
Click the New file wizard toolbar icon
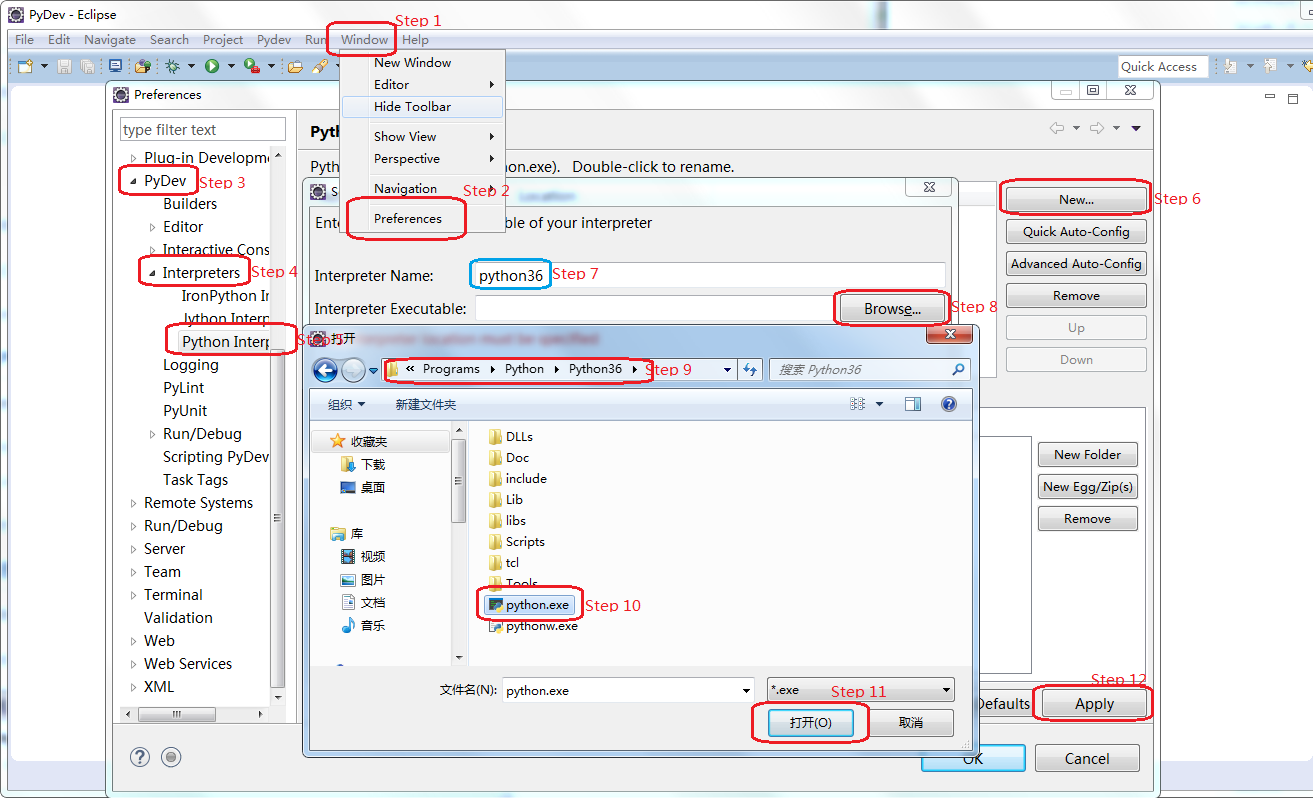click(x=25, y=66)
